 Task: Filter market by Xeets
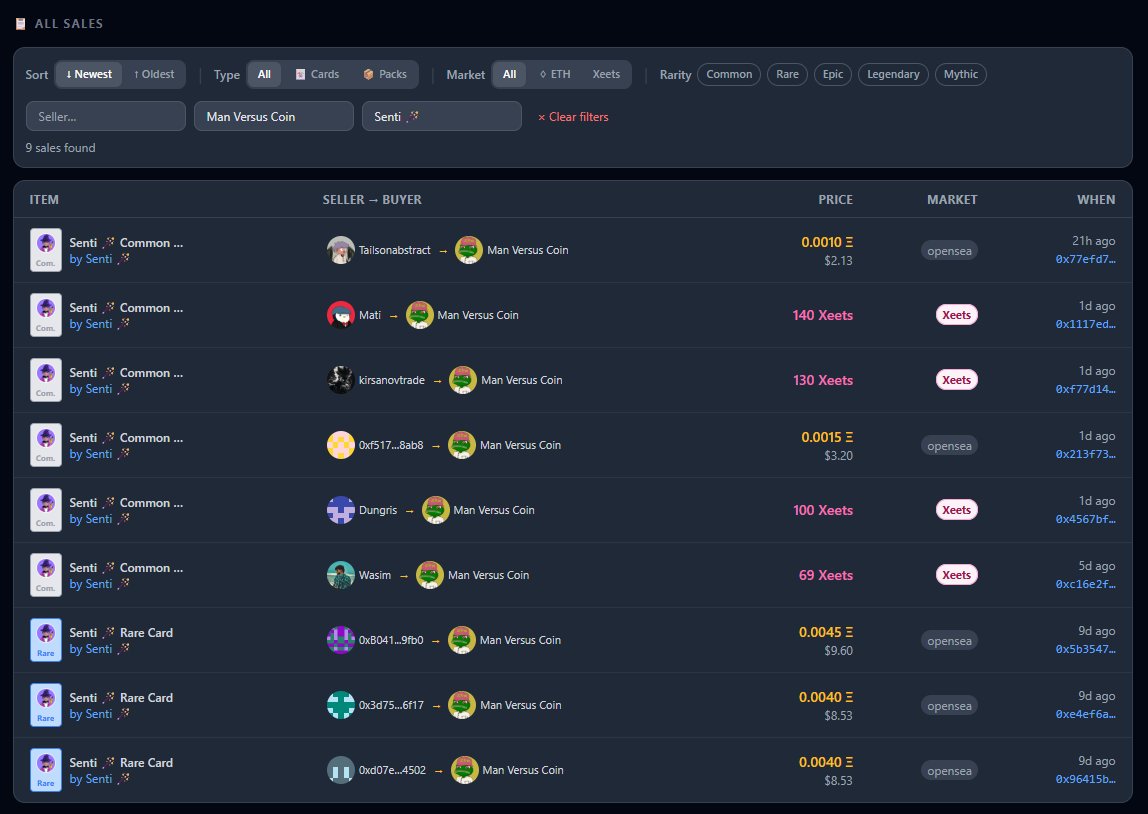pos(606,74)
